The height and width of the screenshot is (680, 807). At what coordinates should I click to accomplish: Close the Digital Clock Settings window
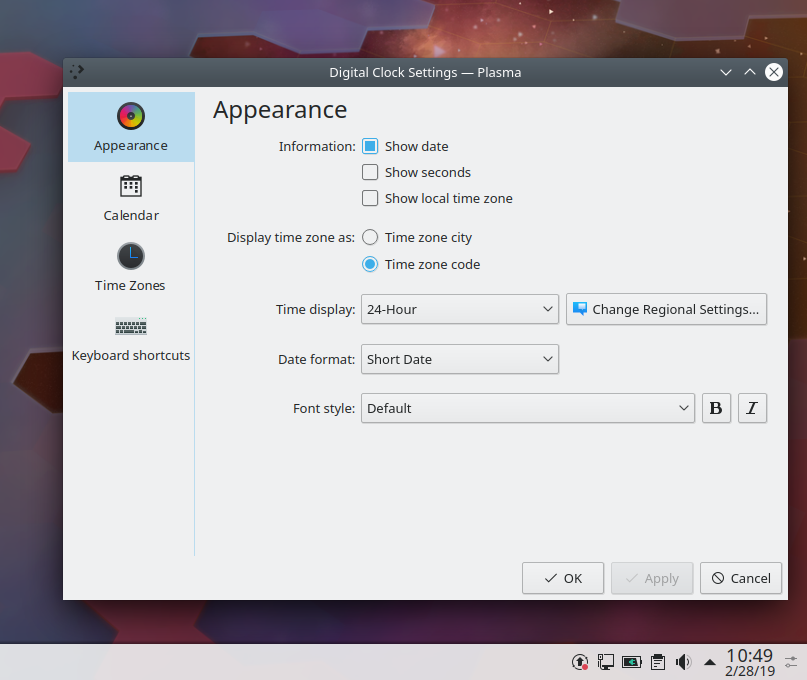774,72
